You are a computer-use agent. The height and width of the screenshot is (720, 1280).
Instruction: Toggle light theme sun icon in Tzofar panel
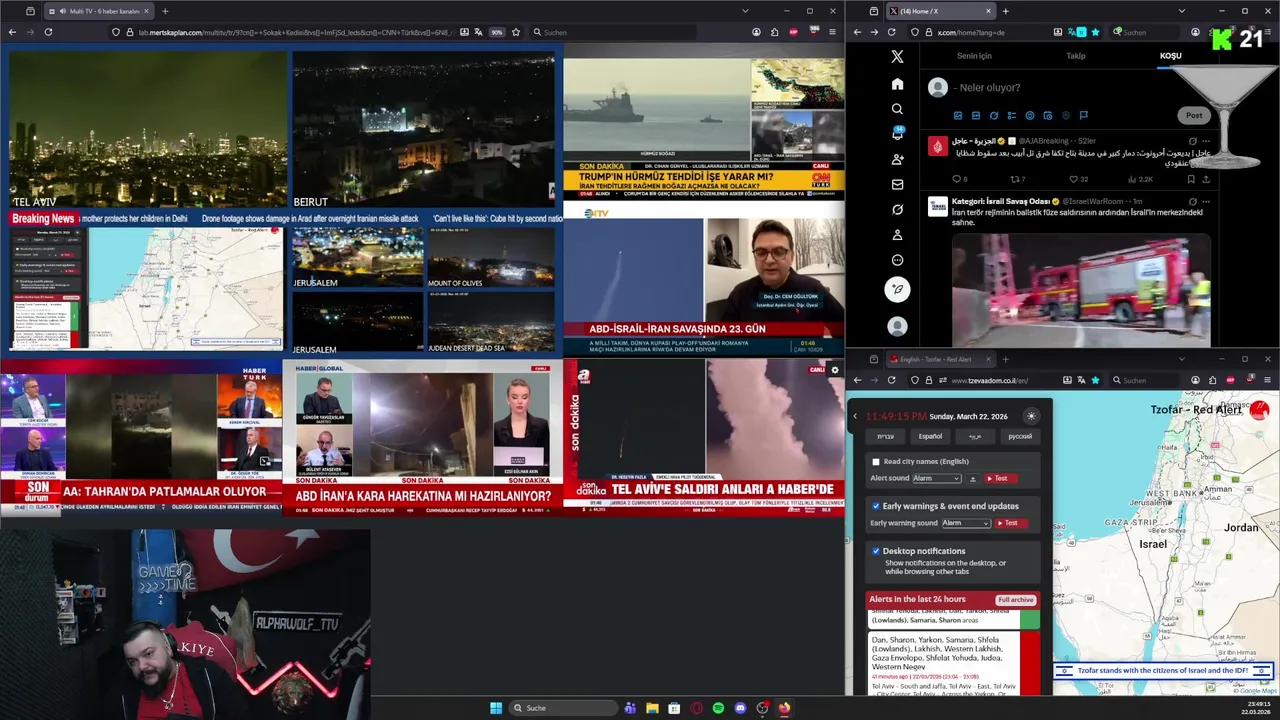click(1031, 416)
